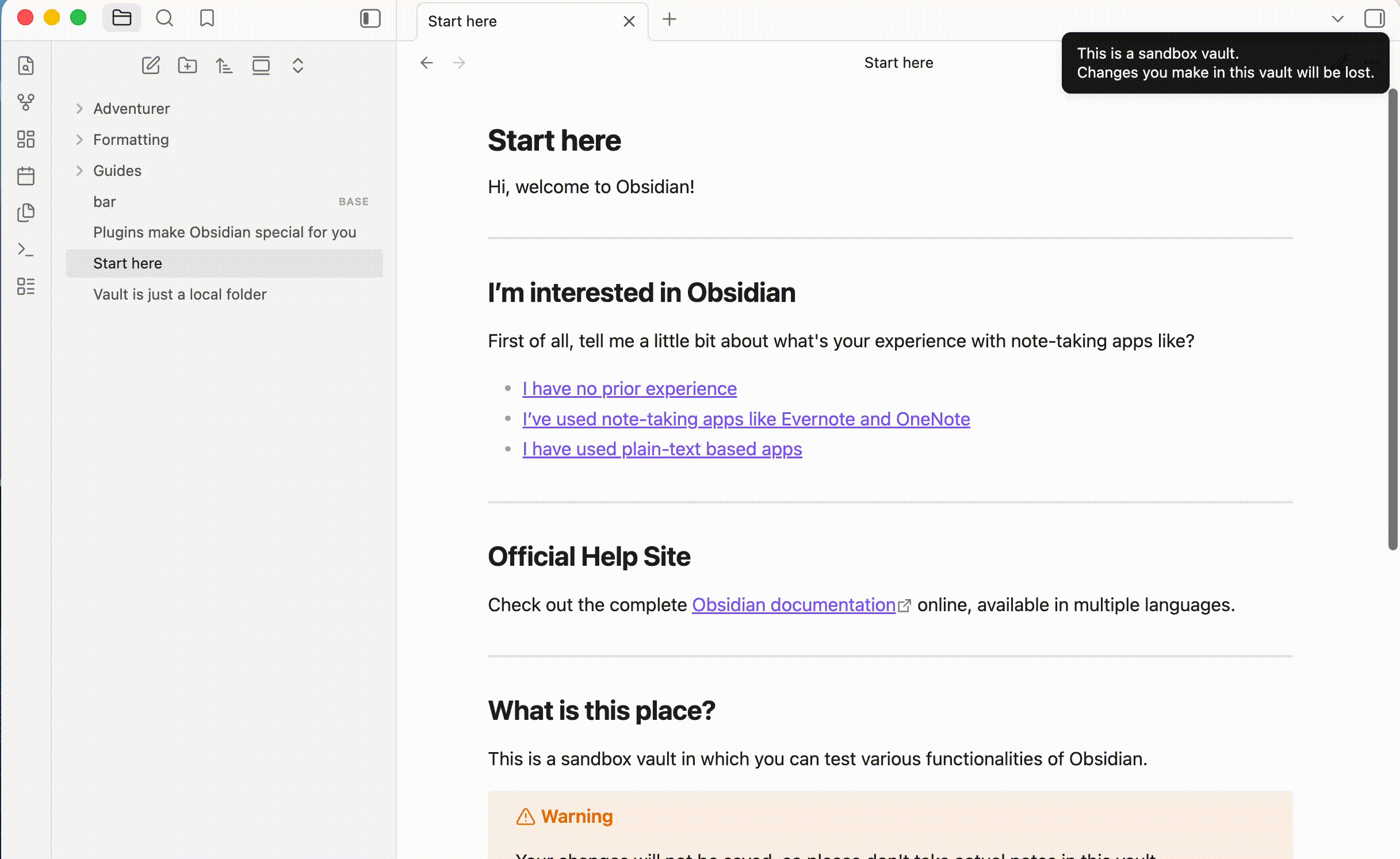Click the 'Start here' main heading

(x=554, y=140)
